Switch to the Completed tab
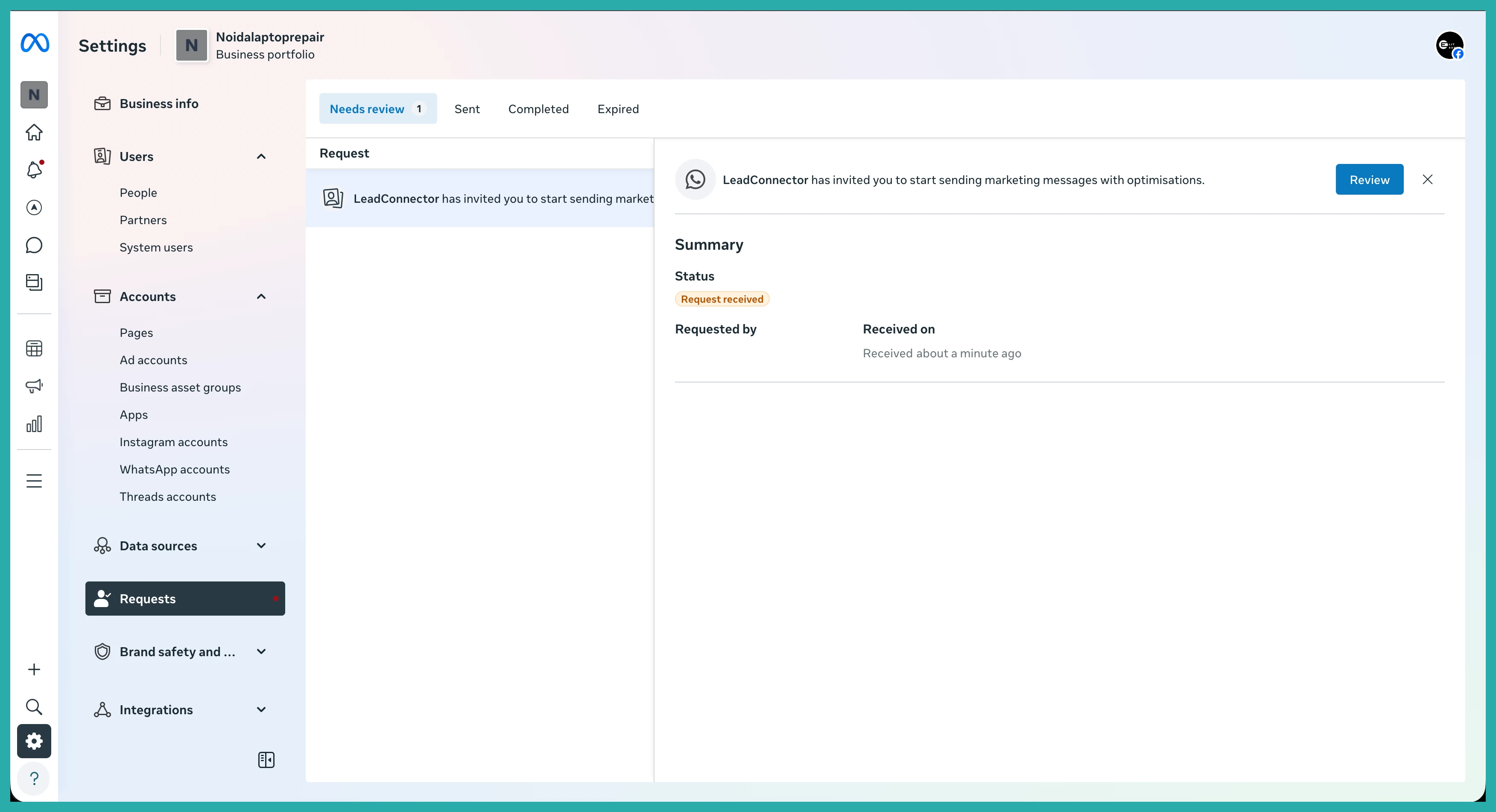 538,108
